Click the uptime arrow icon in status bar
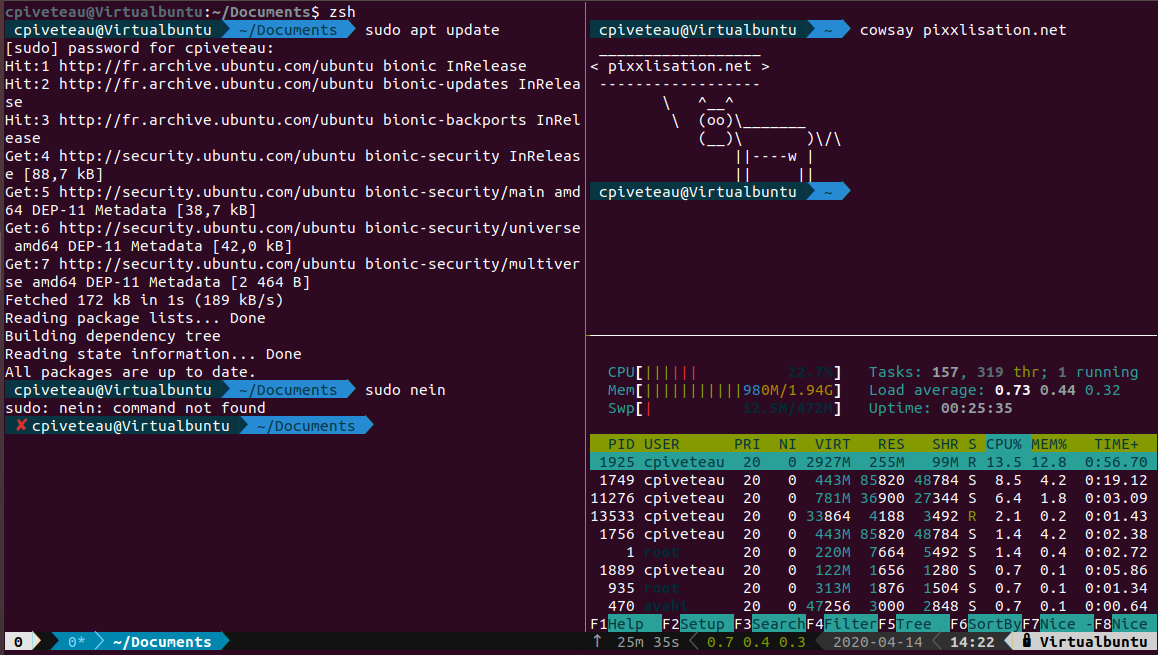This screenshot has width=1158, height=655. [598, 642]
